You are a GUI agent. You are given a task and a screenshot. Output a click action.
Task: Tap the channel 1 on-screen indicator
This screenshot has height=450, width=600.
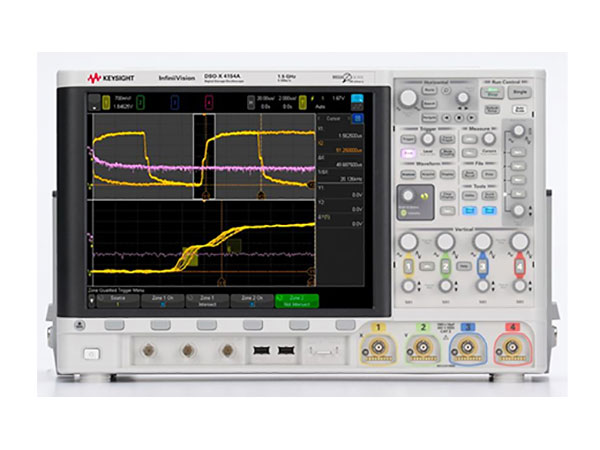[106, 102]
